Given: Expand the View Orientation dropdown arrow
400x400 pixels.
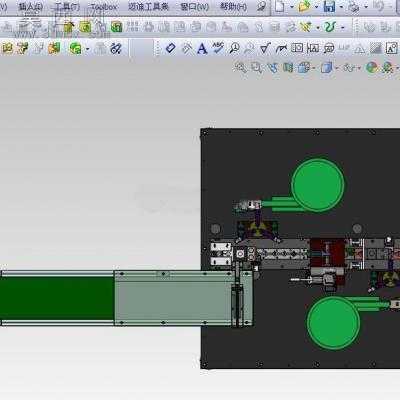Looking at the screenshot, I should 314,68.
